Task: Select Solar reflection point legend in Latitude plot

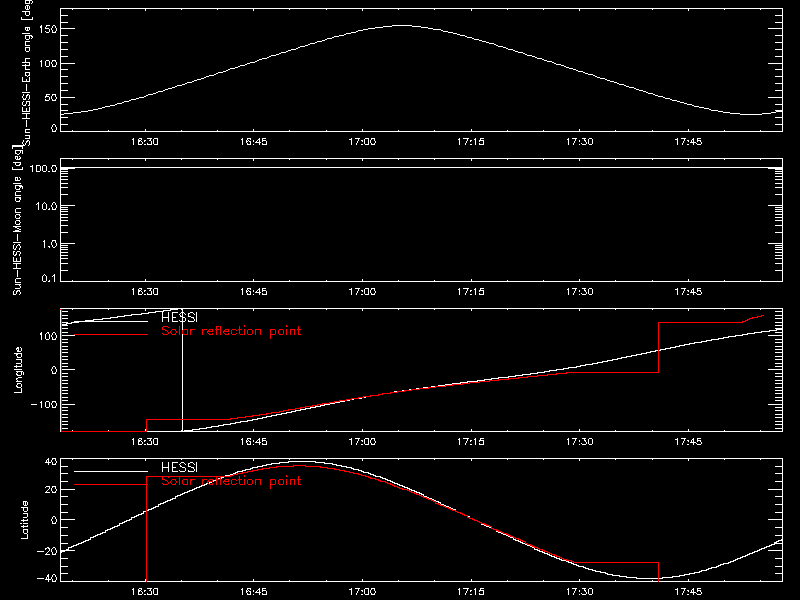Action: coord(231,481)
